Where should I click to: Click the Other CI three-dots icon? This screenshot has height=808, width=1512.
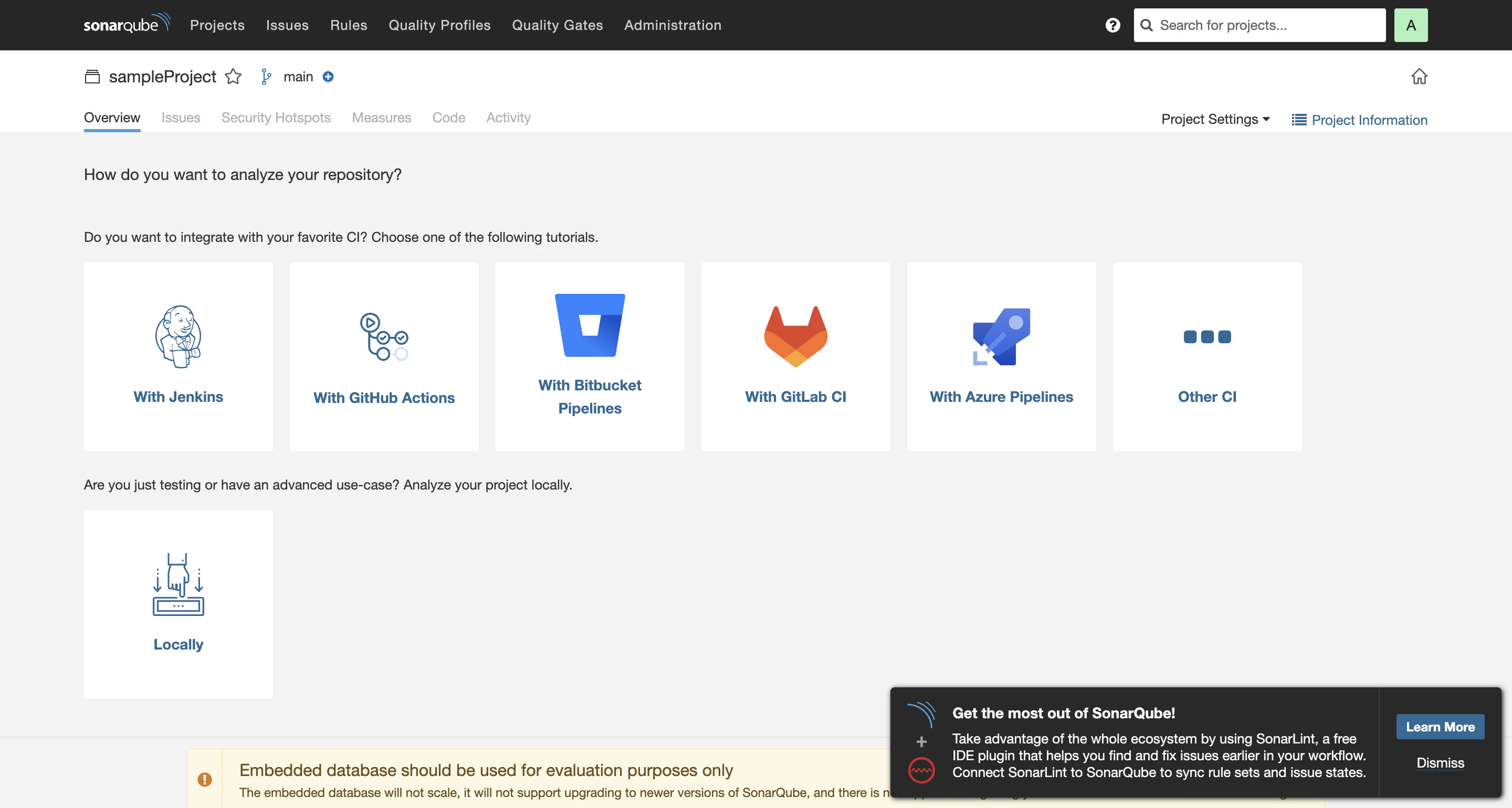pos(1207,337)
